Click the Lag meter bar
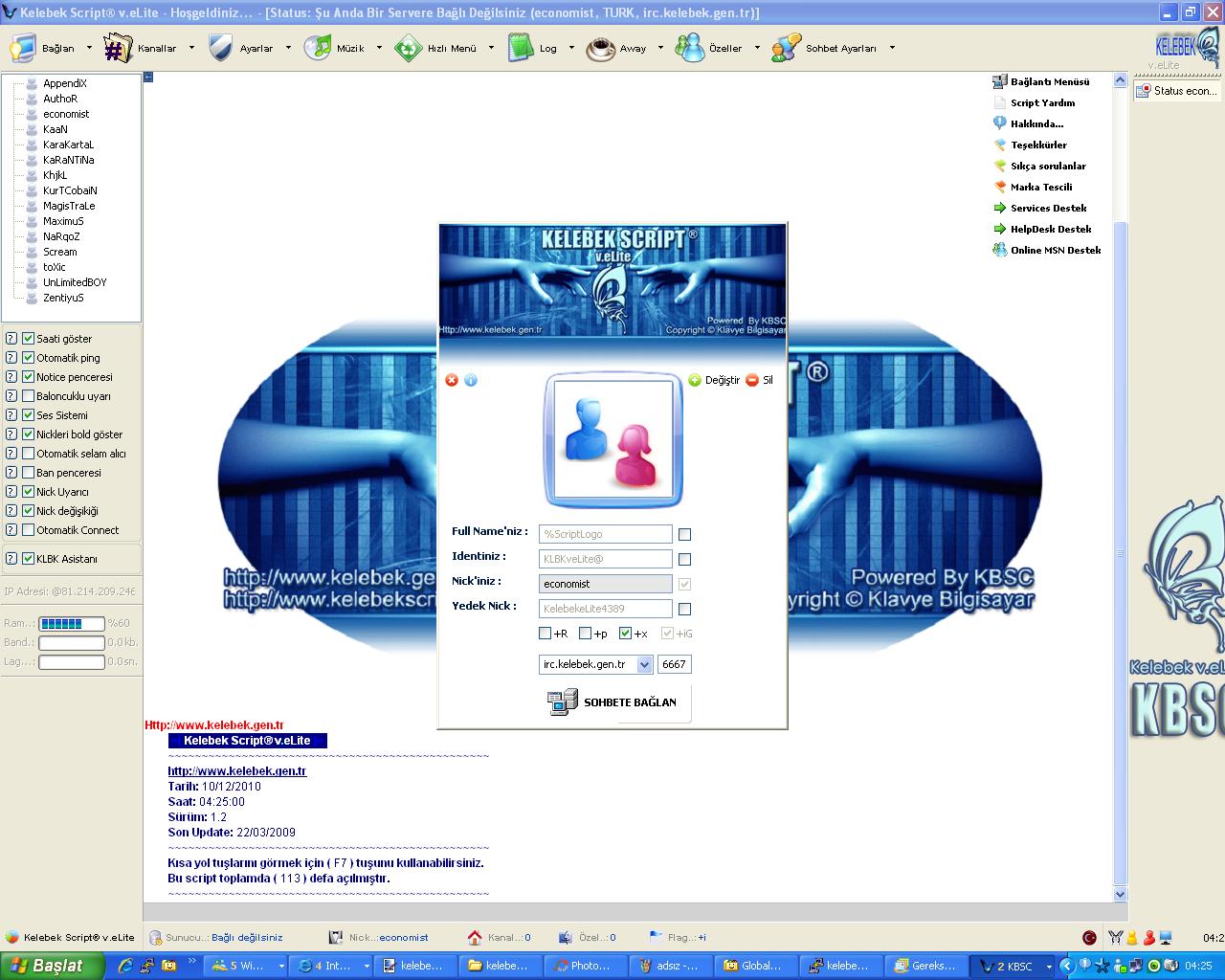Image resolution: width=1225 pixels, height=980 pixels. [72, 661]
